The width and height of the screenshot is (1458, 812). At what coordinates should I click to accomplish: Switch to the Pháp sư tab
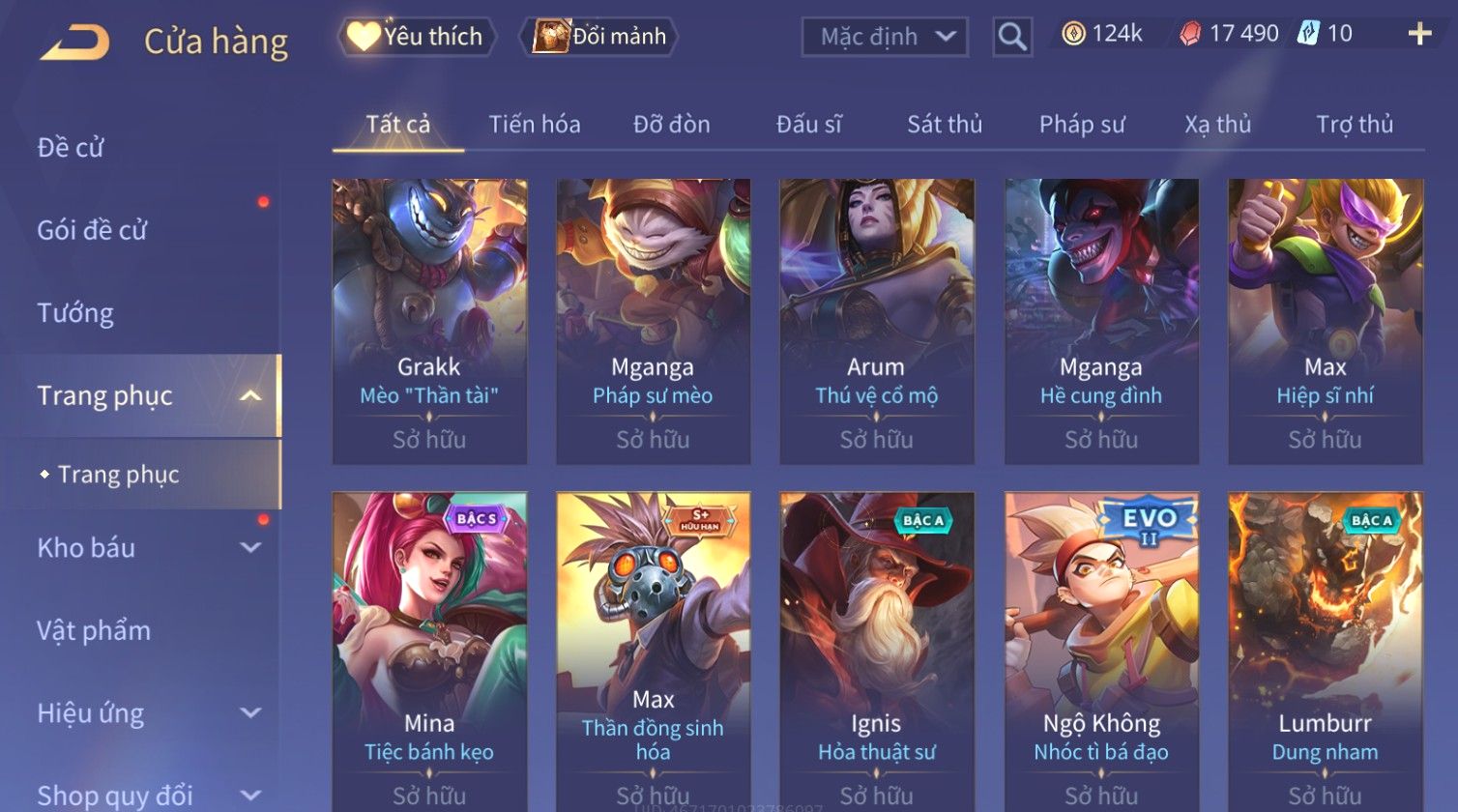tap(1082, 125)
